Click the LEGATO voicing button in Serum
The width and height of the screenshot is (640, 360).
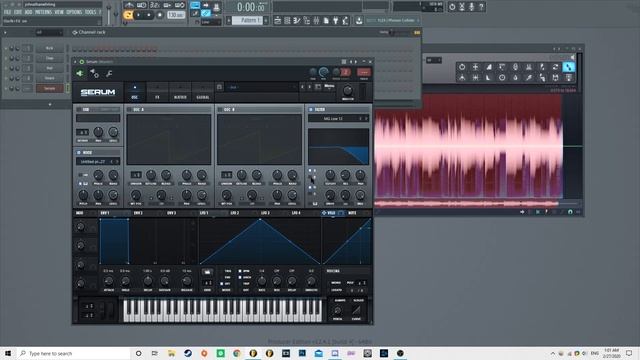coord(336,290)
